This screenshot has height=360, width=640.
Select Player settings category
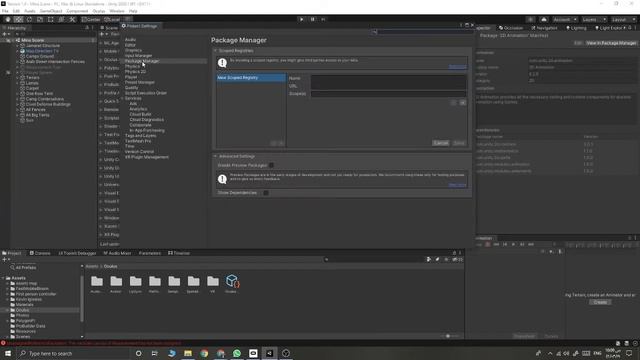tap(131, 77)
